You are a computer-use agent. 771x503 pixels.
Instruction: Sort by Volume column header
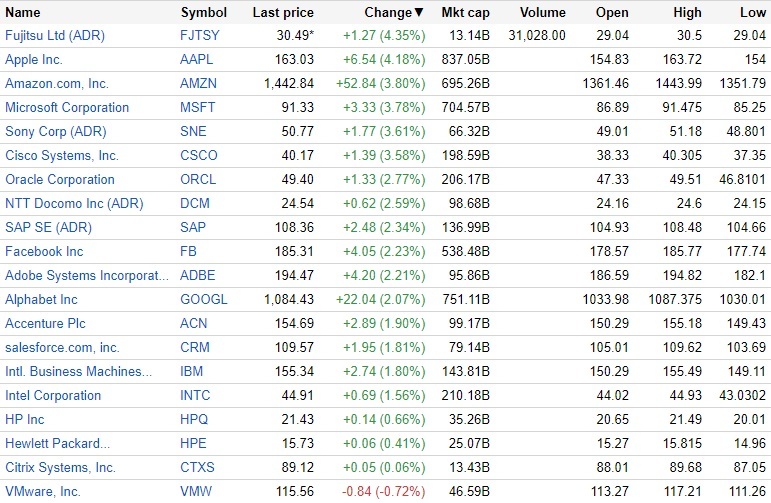[x=543, y=13]
